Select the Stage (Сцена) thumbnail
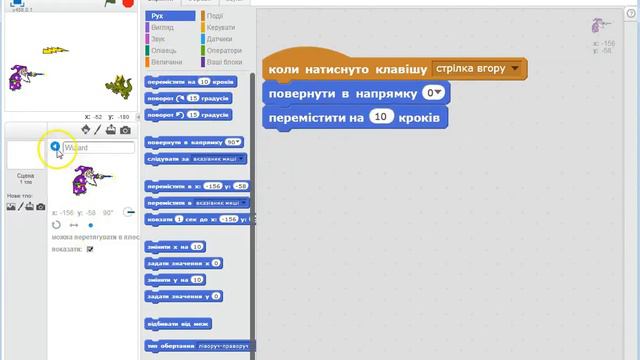This screenshot has width=640, height=360. tap(25, 156)
